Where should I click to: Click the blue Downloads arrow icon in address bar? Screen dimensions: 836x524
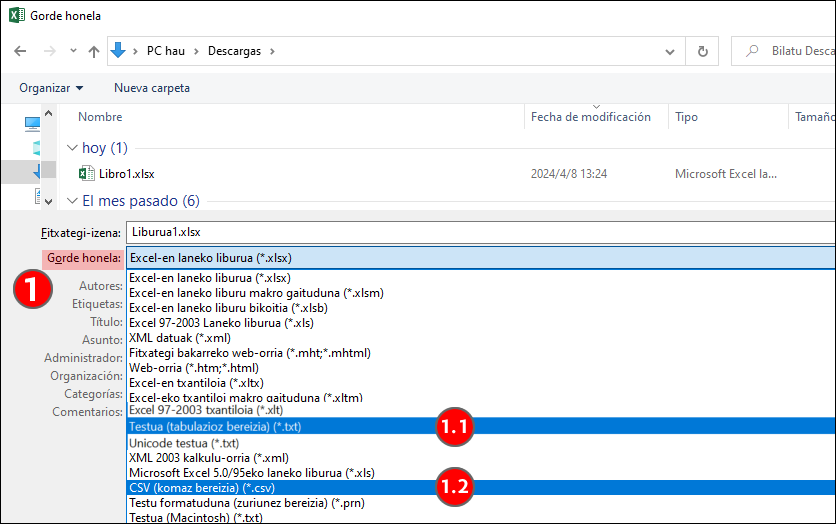[x=119, y=51]
